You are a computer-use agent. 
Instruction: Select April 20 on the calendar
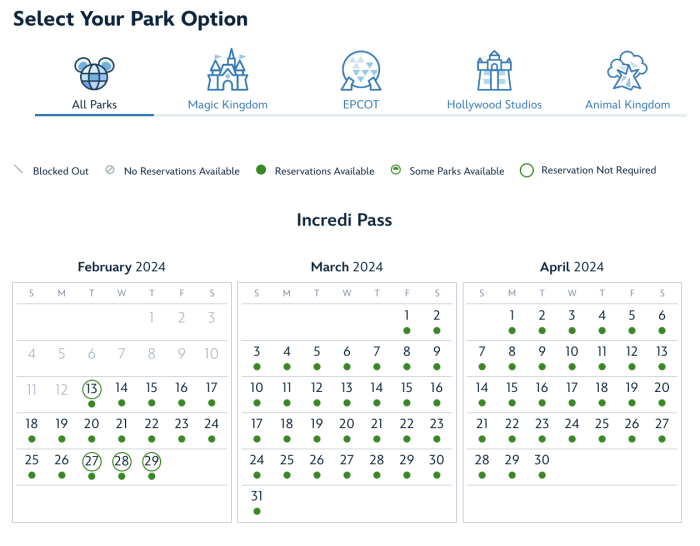(662, 388)
